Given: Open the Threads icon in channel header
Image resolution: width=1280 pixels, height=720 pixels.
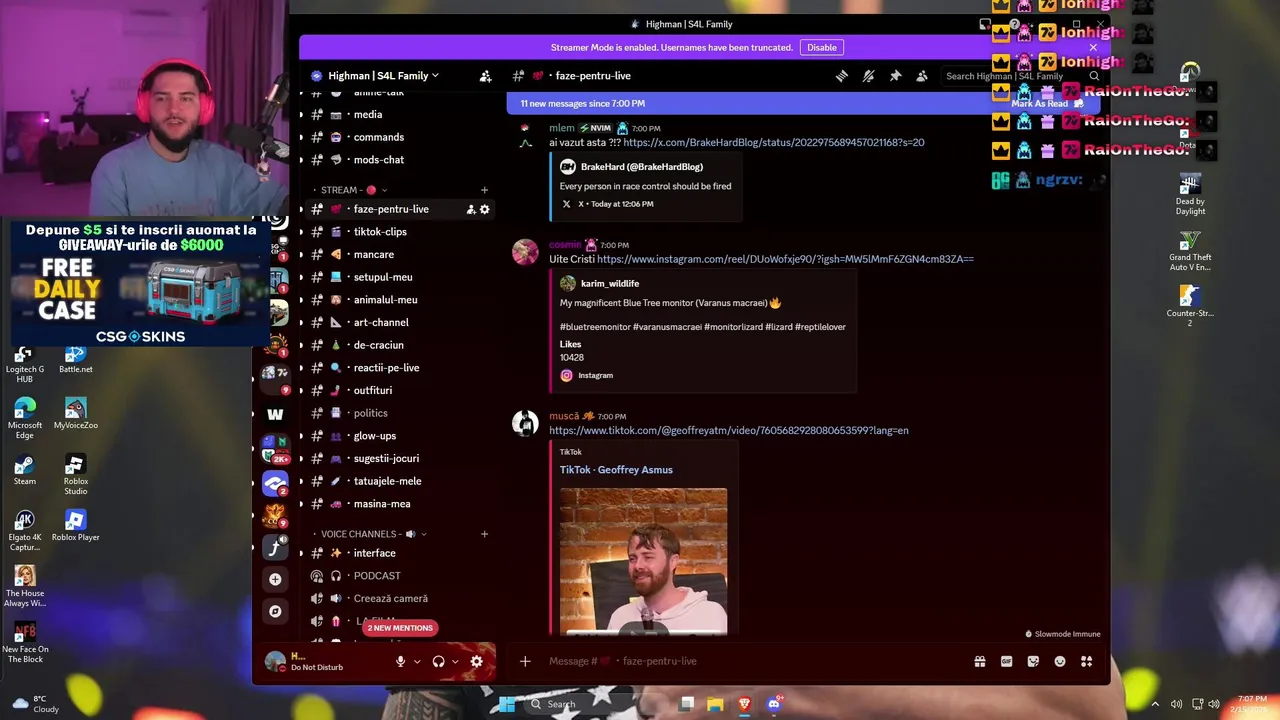Looking at the screenshot, I should (x=842, y=76).
